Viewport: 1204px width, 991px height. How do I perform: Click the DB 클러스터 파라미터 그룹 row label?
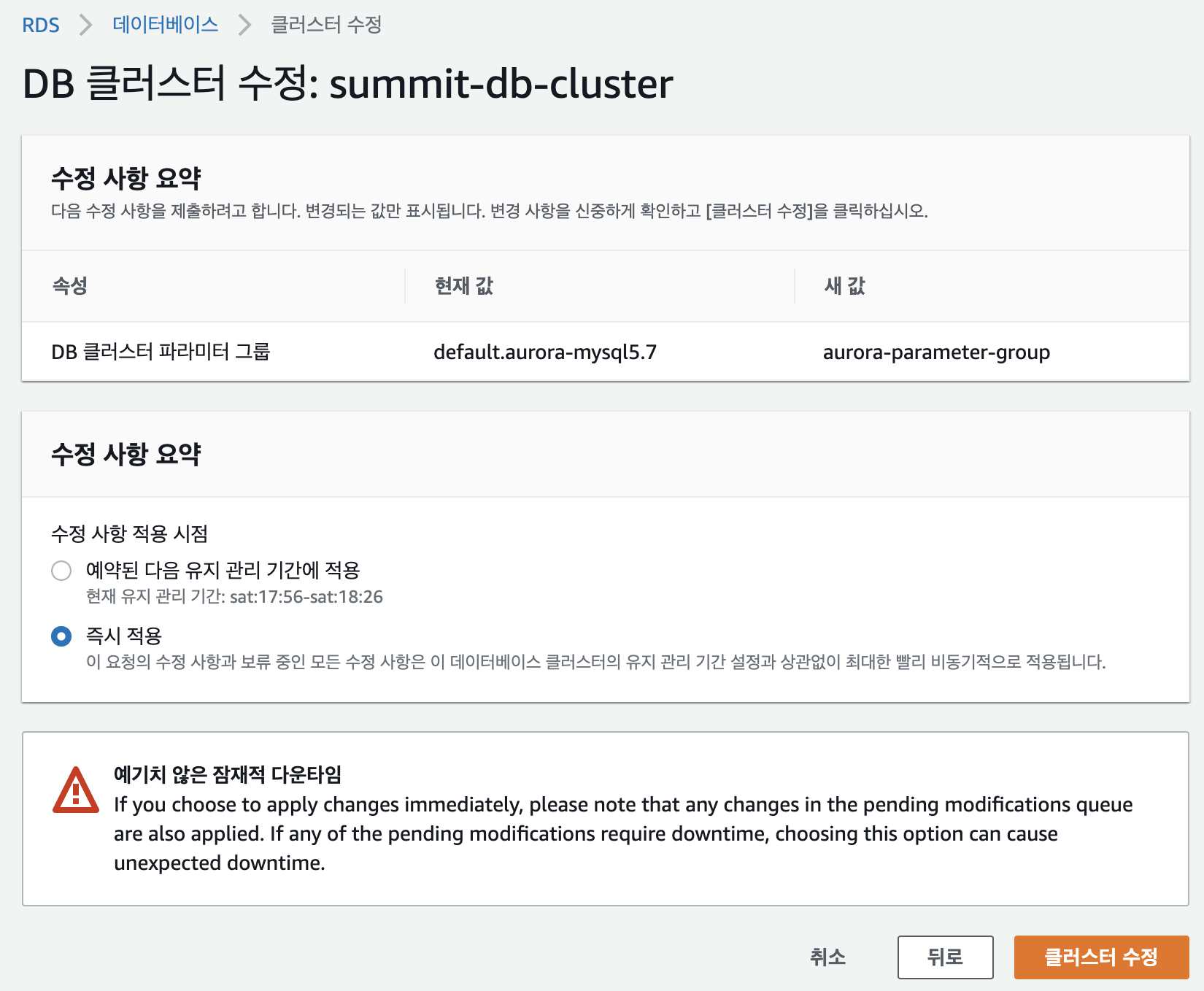(161, 352)
